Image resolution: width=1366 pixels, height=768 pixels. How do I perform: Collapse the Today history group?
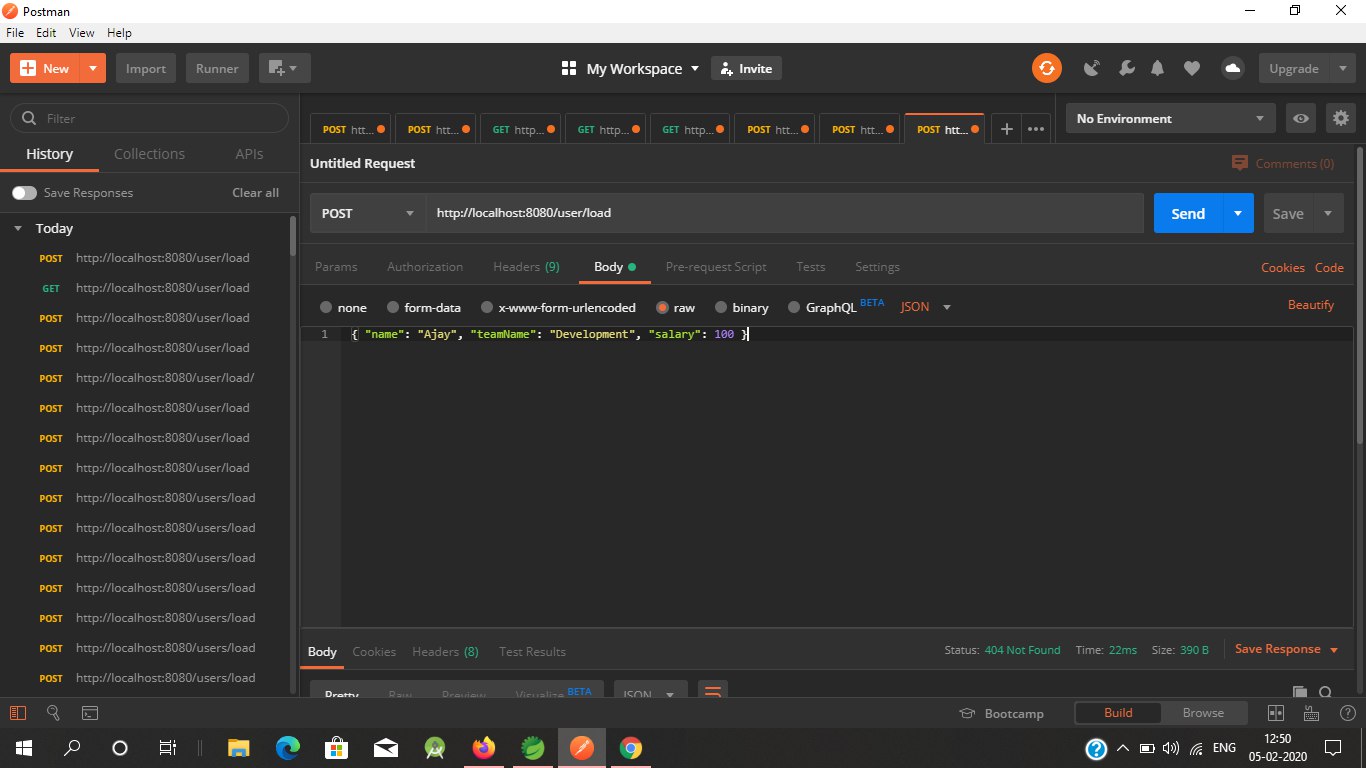click(18, 228)
